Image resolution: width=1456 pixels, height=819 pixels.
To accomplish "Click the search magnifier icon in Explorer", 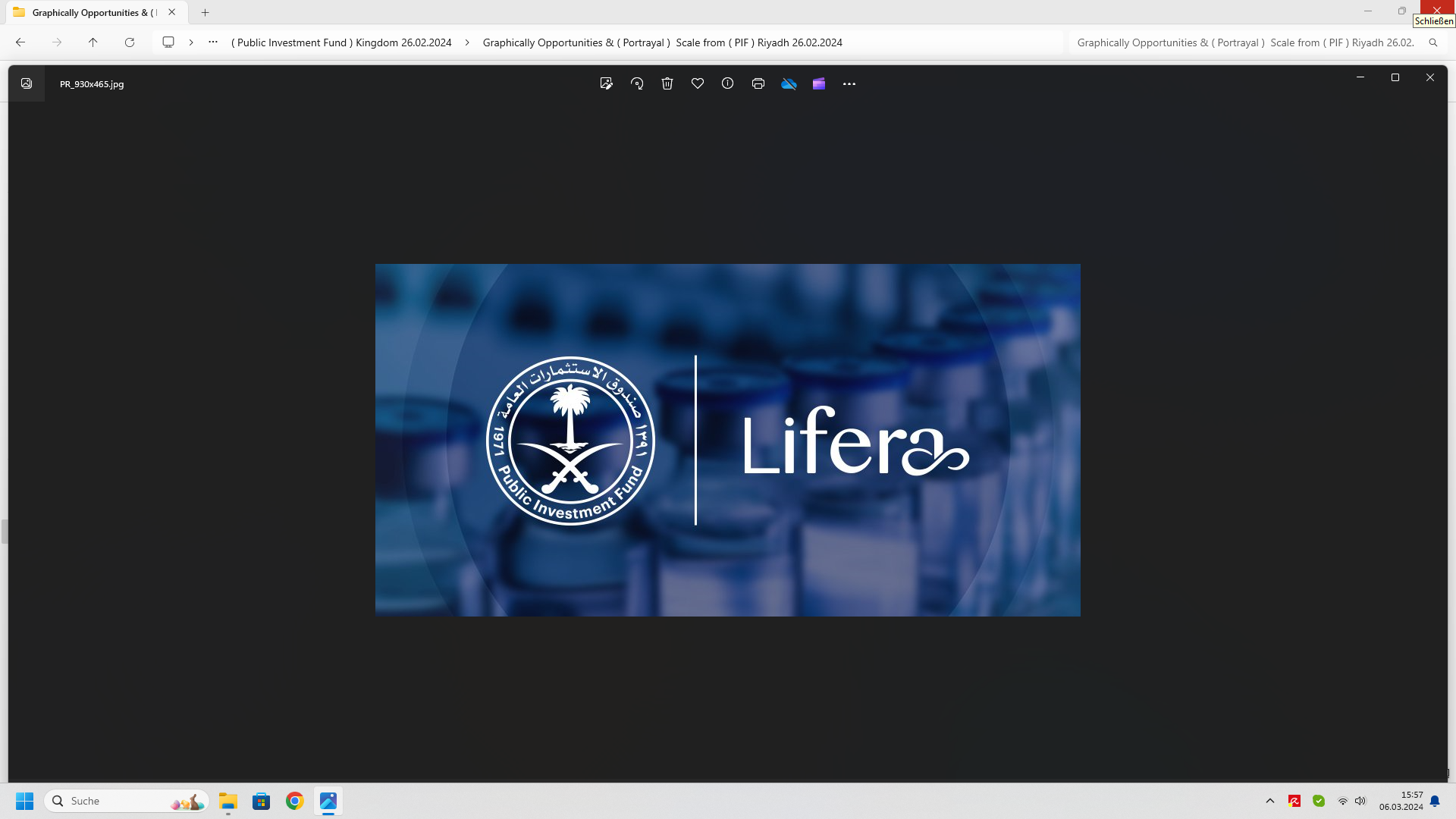I will tap(1433, 42).
